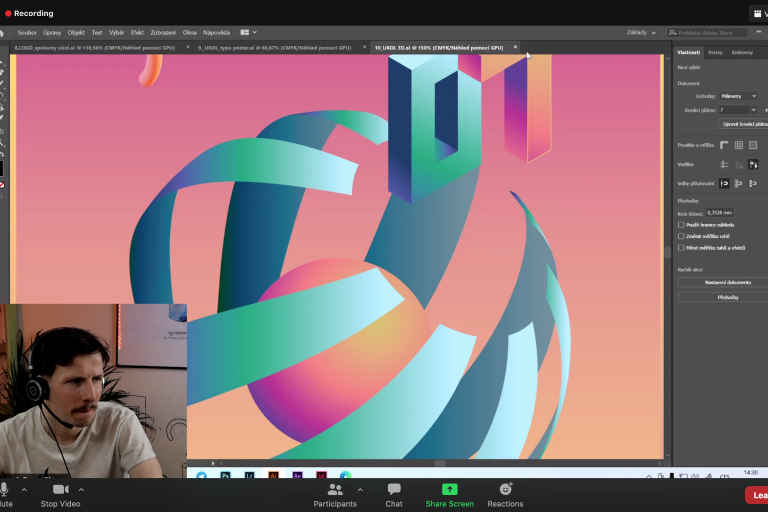Click the Photoshop icon in the taskbar
This screenshot has height=512, width=768.
[227, 476]
